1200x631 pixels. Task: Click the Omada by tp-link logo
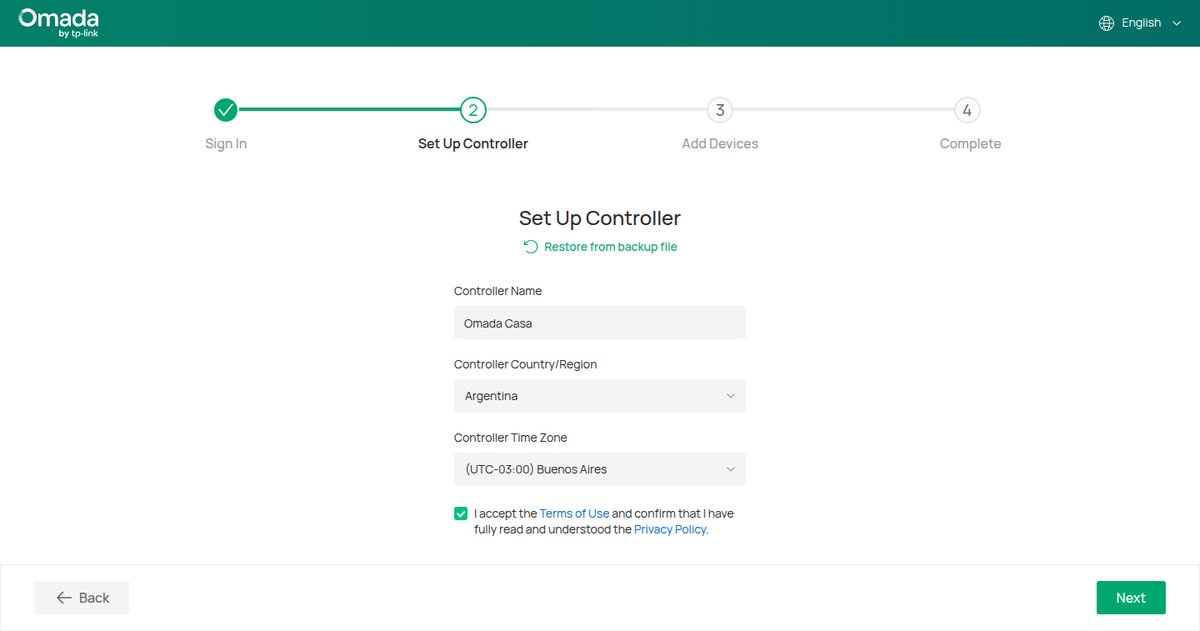coord(58,23)
